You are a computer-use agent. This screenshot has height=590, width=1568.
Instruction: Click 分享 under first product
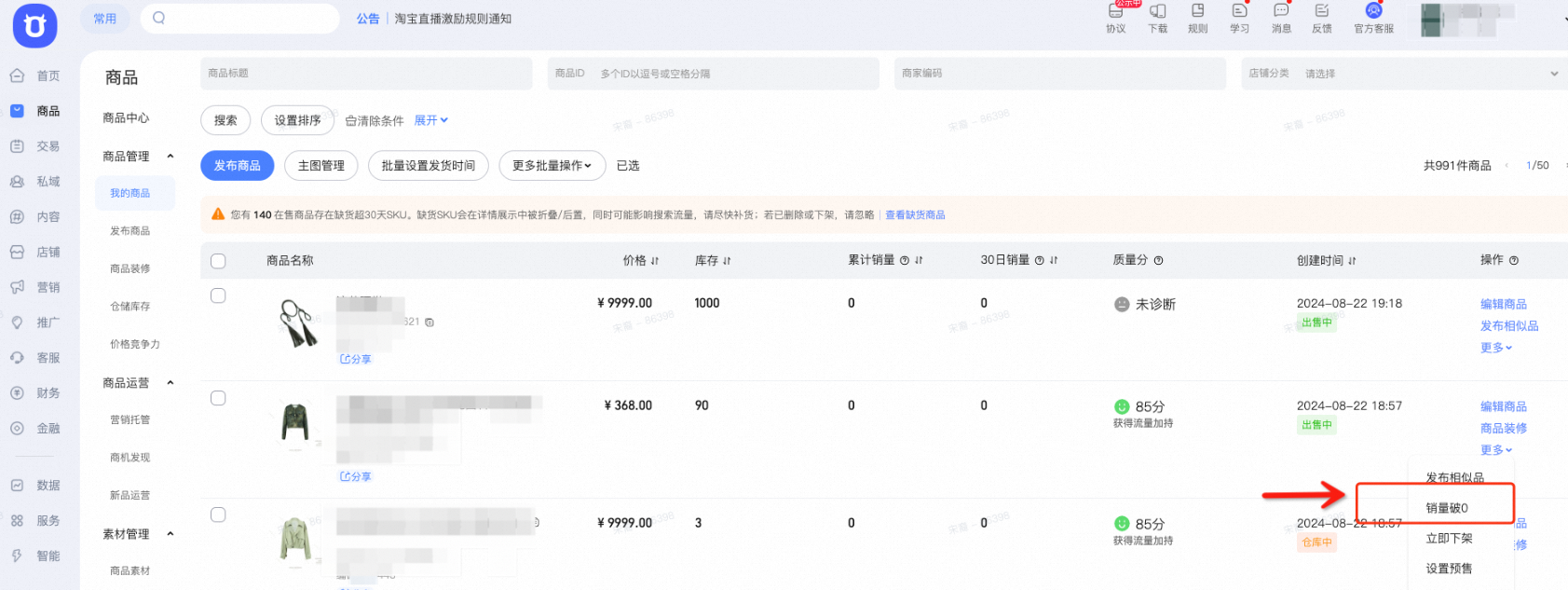pyautogui.click(x=356, y=359)
